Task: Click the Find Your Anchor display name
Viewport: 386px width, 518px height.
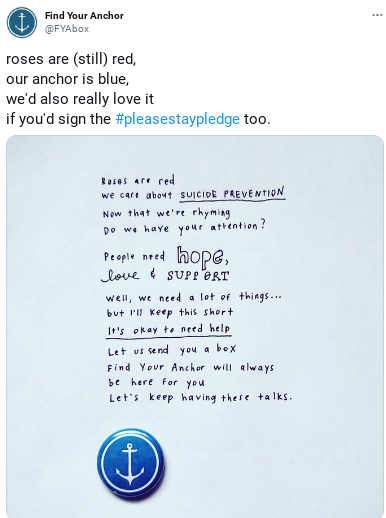Action: coord(84,16)
